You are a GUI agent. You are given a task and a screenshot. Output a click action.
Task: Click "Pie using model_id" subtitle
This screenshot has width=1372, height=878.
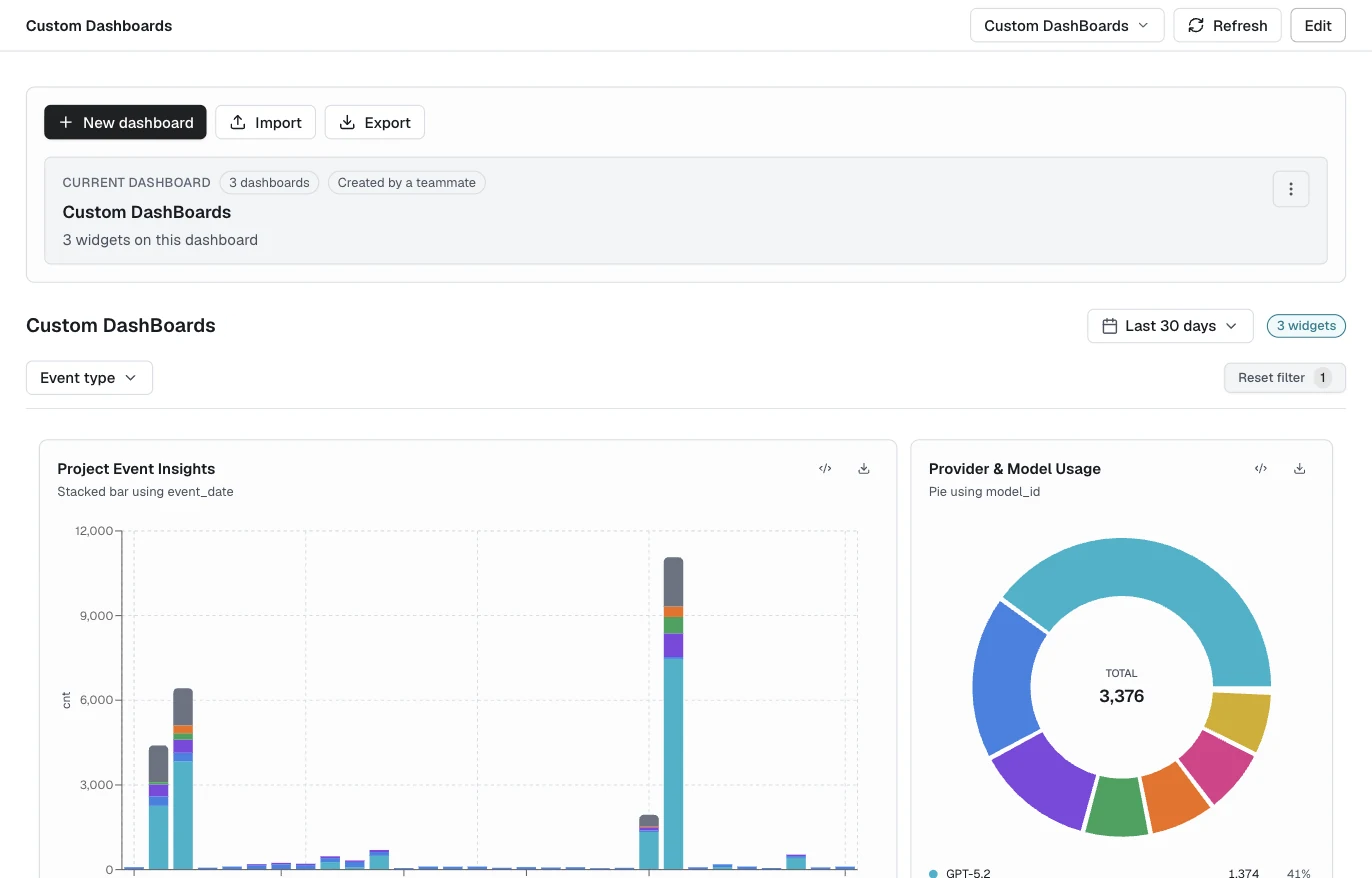point(984,491)
